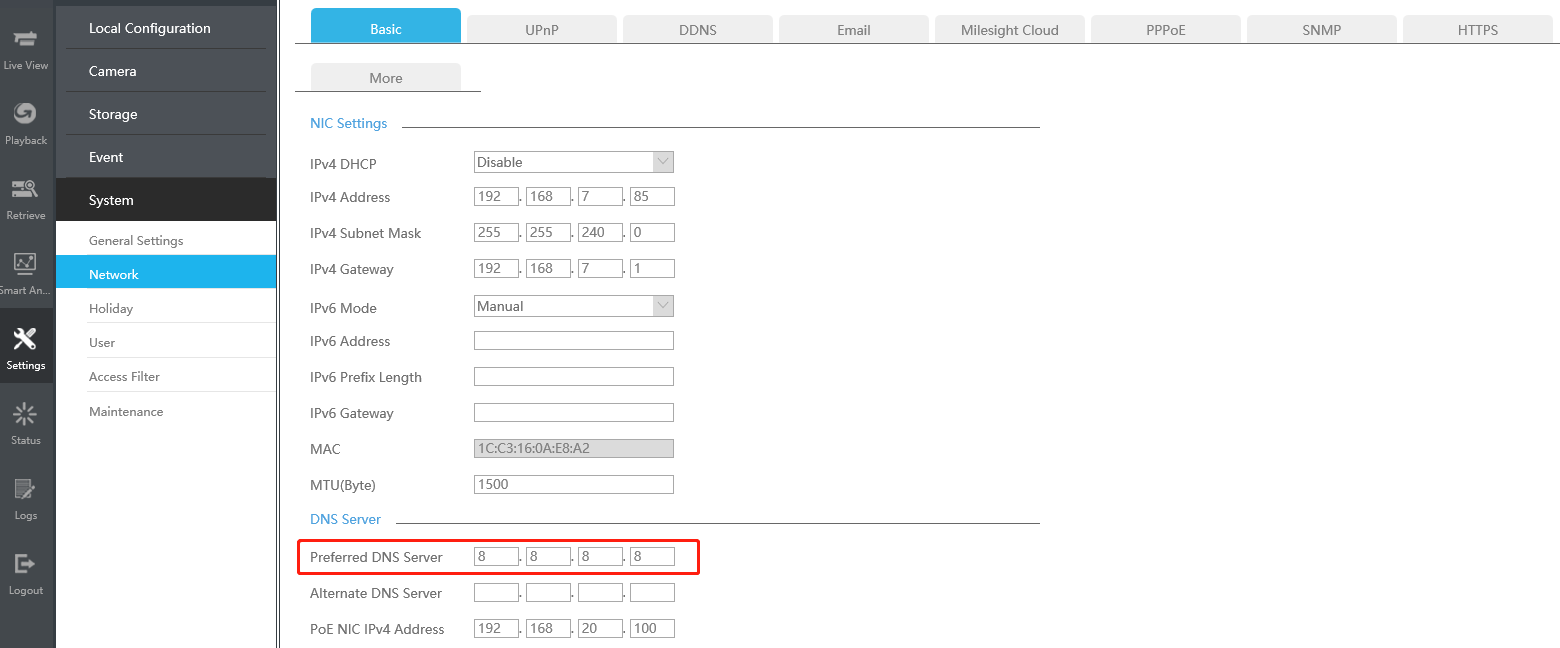Click the Logout icon
Viewport: 1560px width, 648px height.
pos(25,564)
